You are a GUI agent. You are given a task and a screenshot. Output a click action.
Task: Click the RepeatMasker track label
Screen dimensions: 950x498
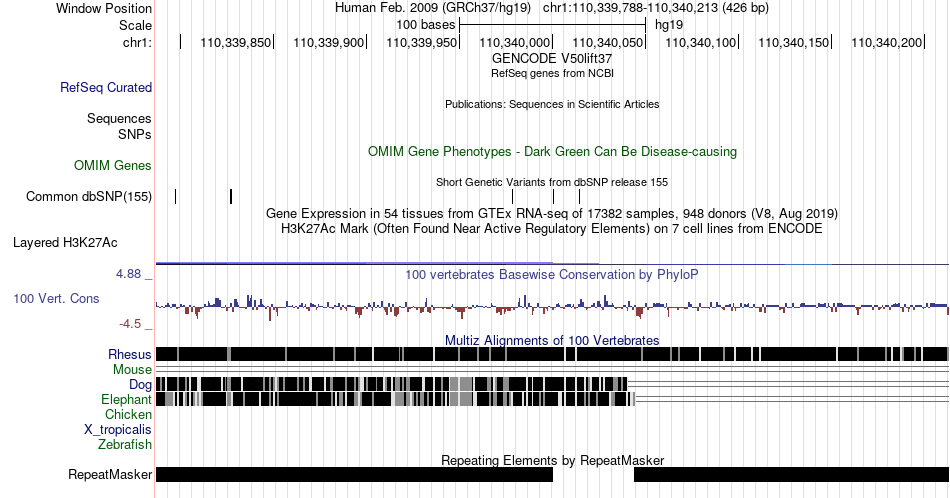pos(110,474)
